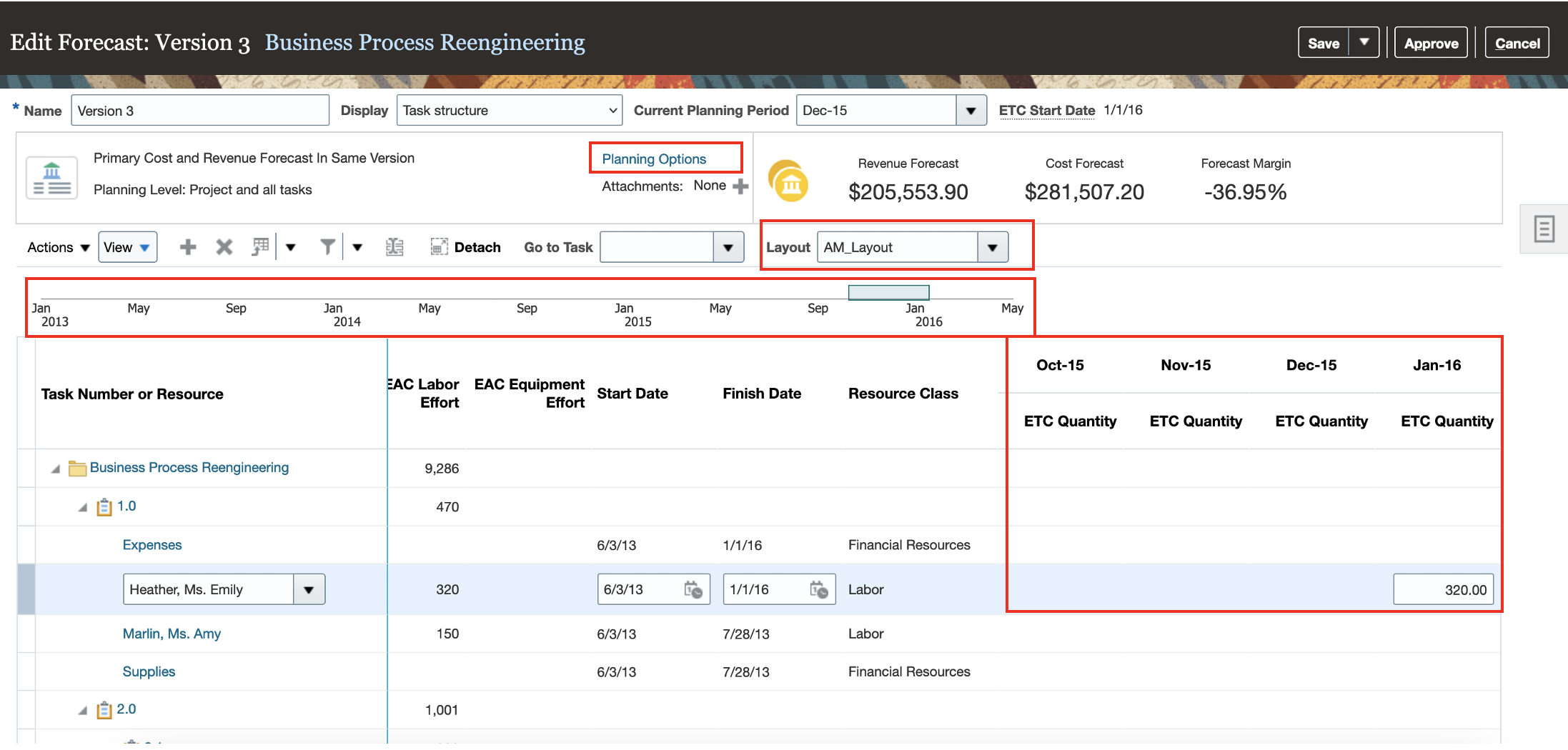This screenshot has height=750, width=1568.
Task: Open the Supplies resource link
Action: pos(149,672)
